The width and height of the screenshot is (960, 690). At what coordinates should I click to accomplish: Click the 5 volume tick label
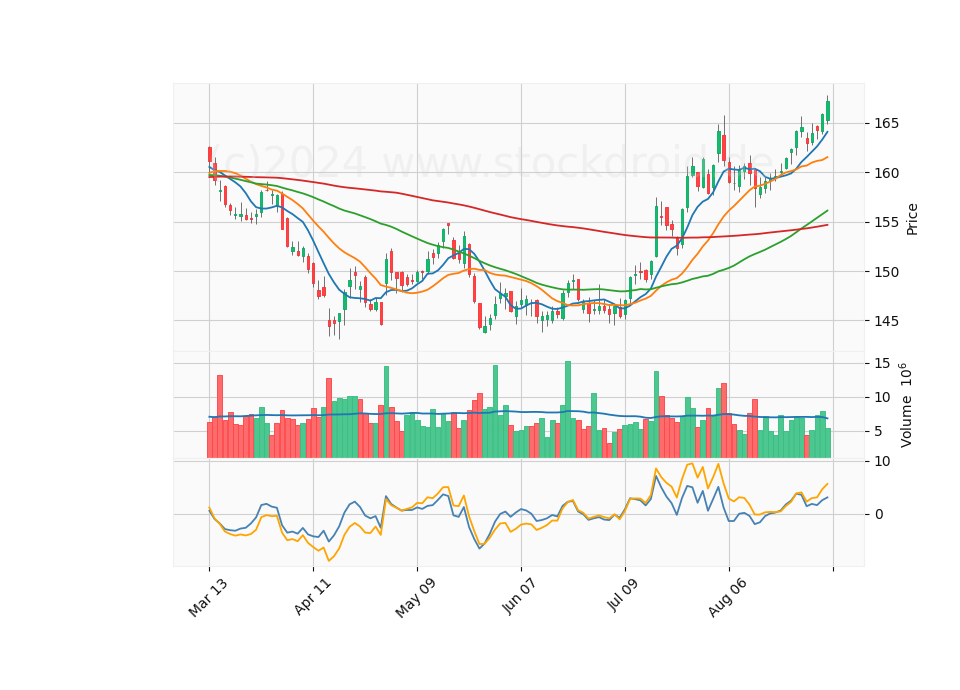879,432
